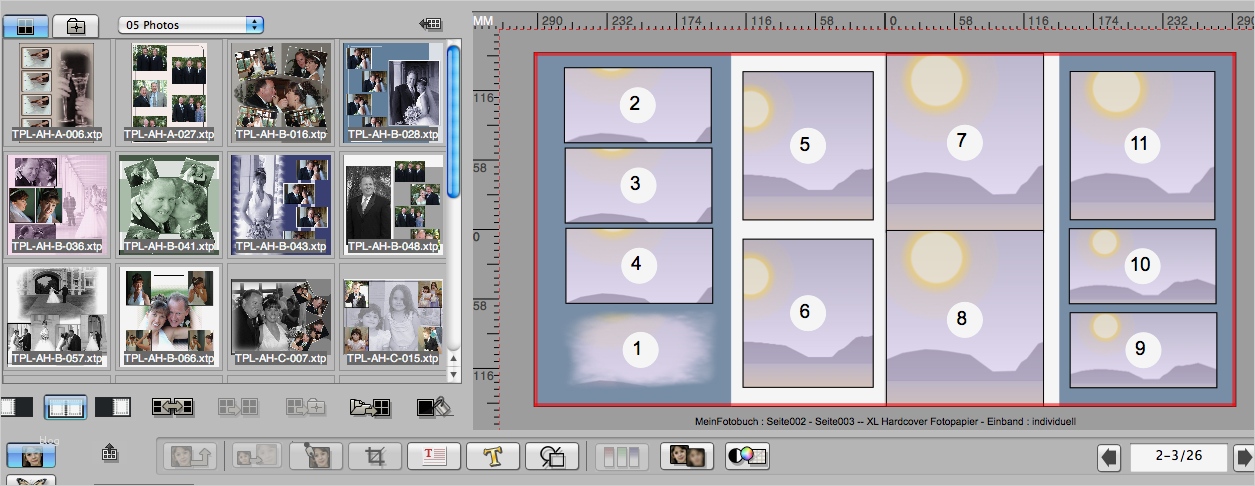Click the template list scroll down arrow
Screen dimensions: 1255x486
coord(453,374)
